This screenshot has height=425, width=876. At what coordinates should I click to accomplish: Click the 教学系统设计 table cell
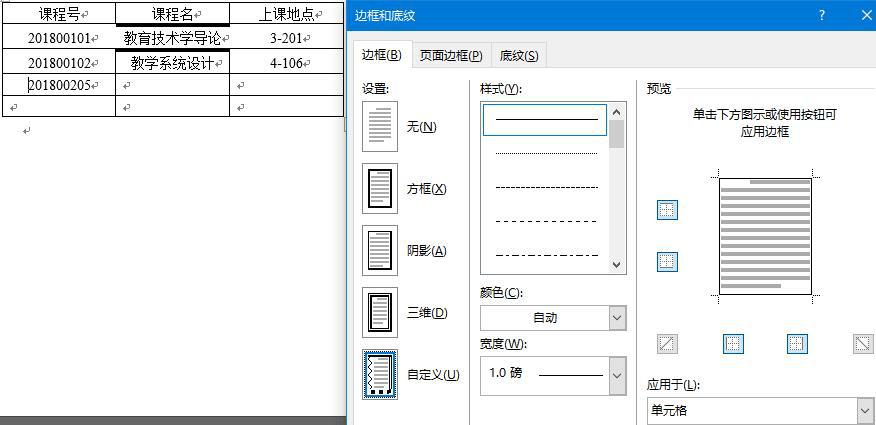point(173,62)
